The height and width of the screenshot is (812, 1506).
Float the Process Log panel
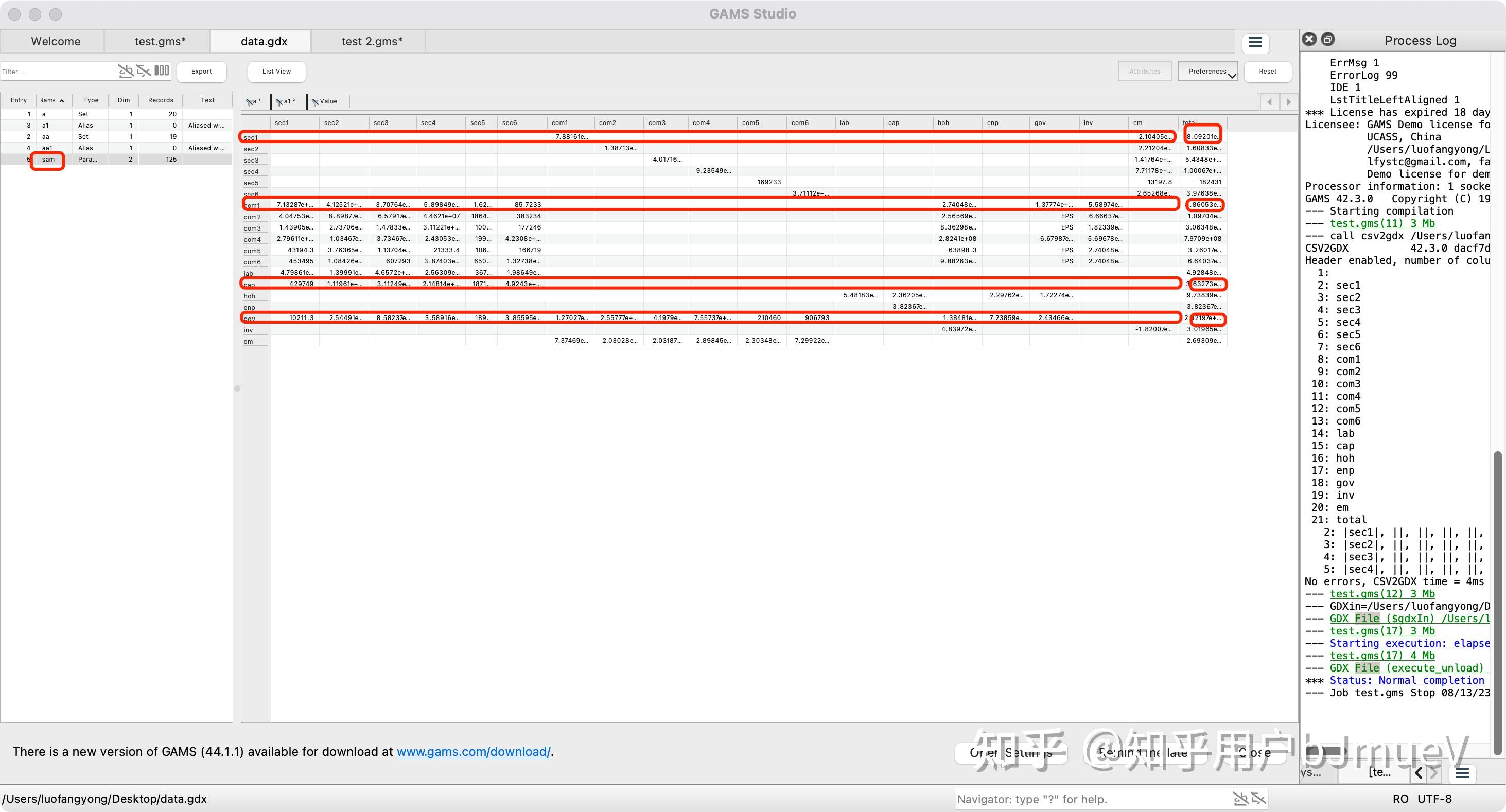[1328, 39]
